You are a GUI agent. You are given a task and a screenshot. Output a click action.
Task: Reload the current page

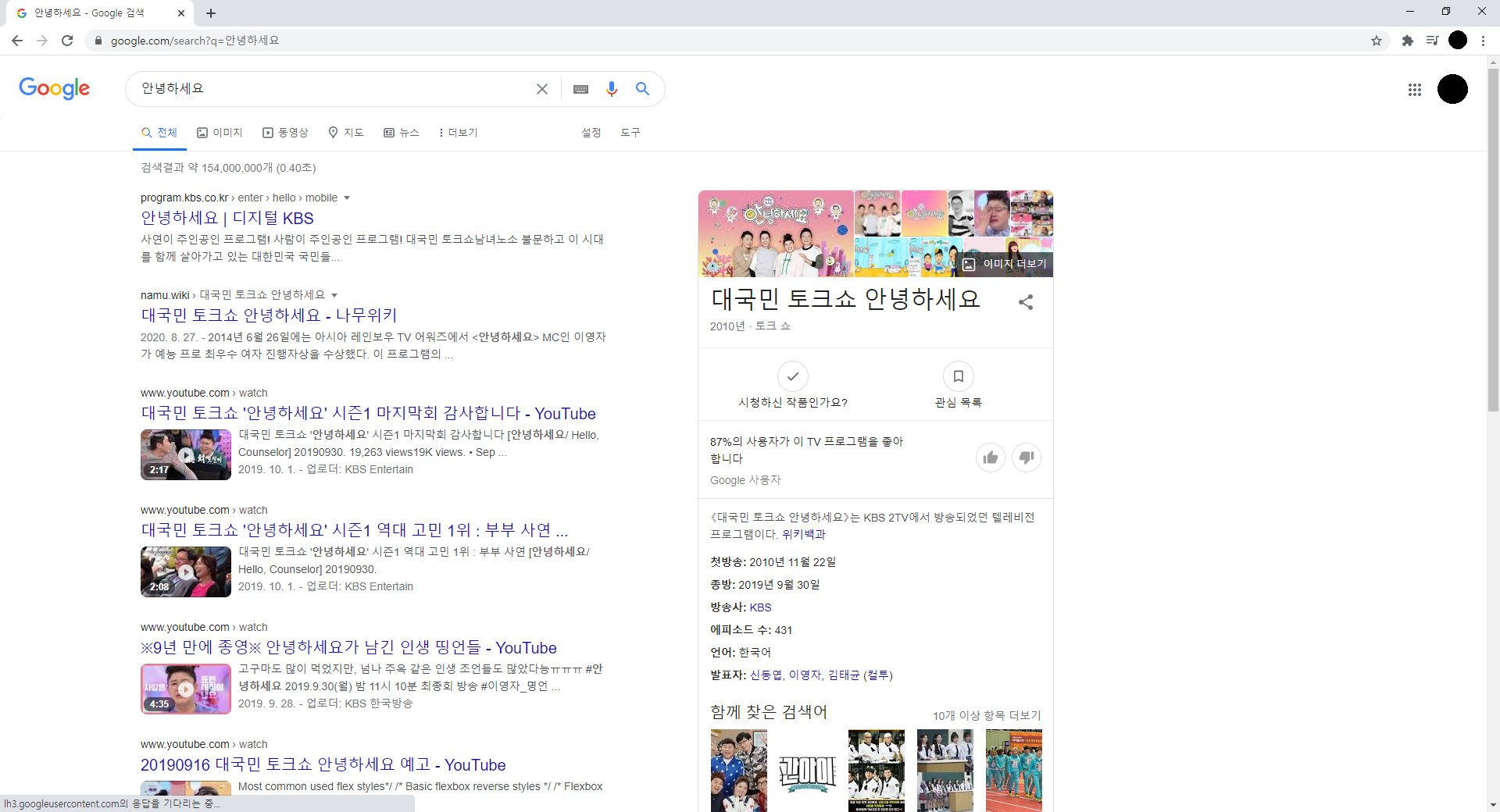[x=67, y=41]
